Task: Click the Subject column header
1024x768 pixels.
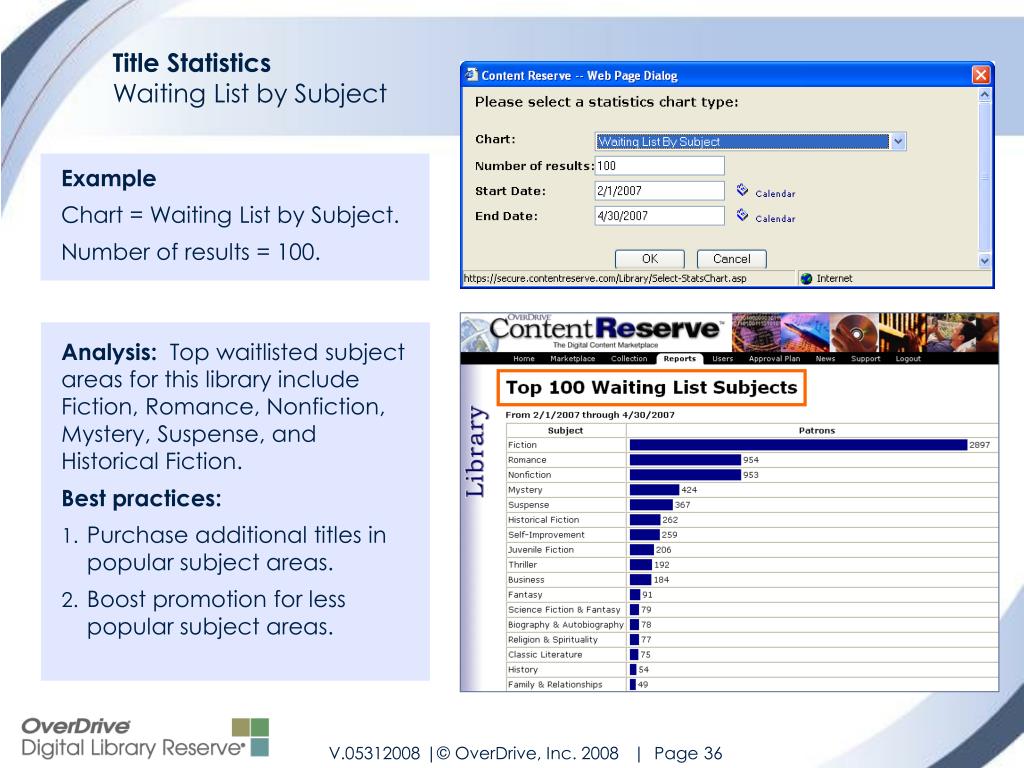Action: tap(566, 430)
